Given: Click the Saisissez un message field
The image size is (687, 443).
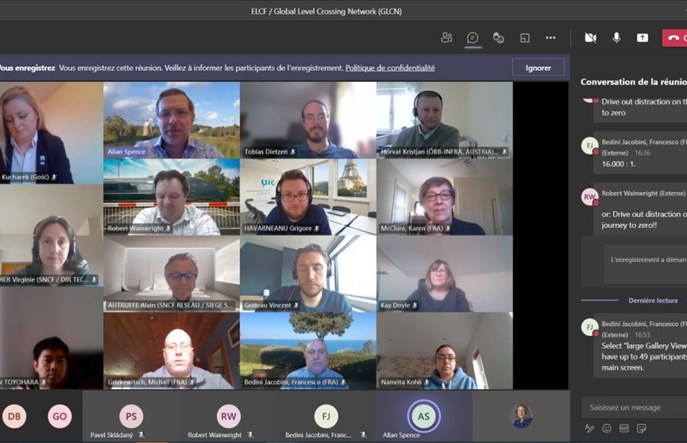Looking at the screenshot, I should pyautogui.click(x=630, y=407).
